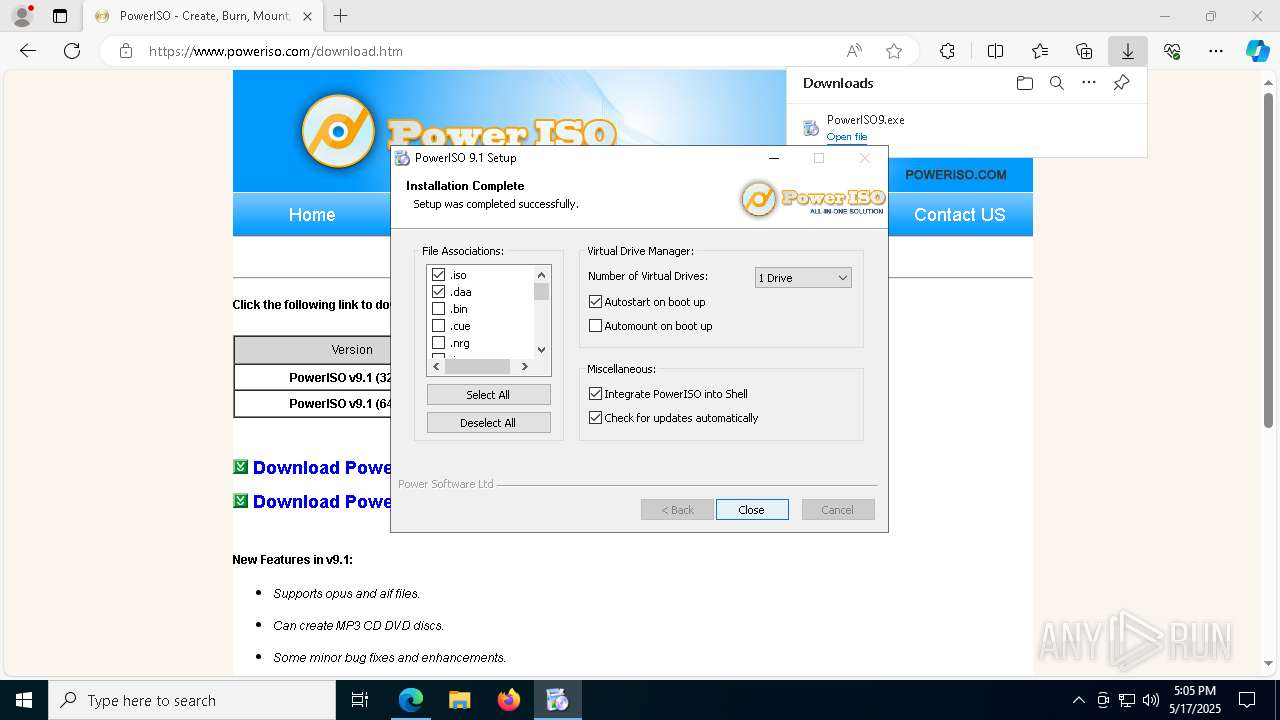Enable the .nrg file association
The height and width of the screenshot is (720, 1280).
click(438, 343)
